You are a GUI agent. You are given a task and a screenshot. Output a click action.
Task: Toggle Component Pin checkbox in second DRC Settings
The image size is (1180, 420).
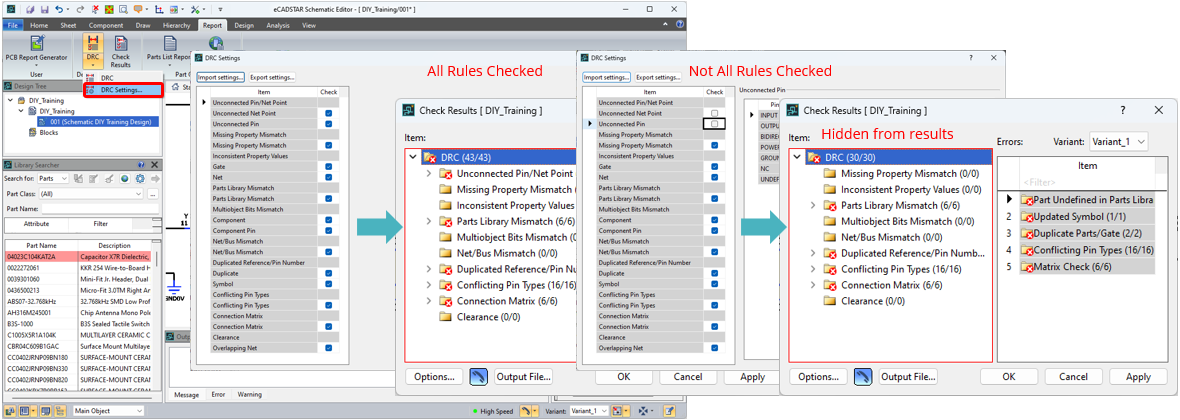pyautogui.click(x=713, y=230)
